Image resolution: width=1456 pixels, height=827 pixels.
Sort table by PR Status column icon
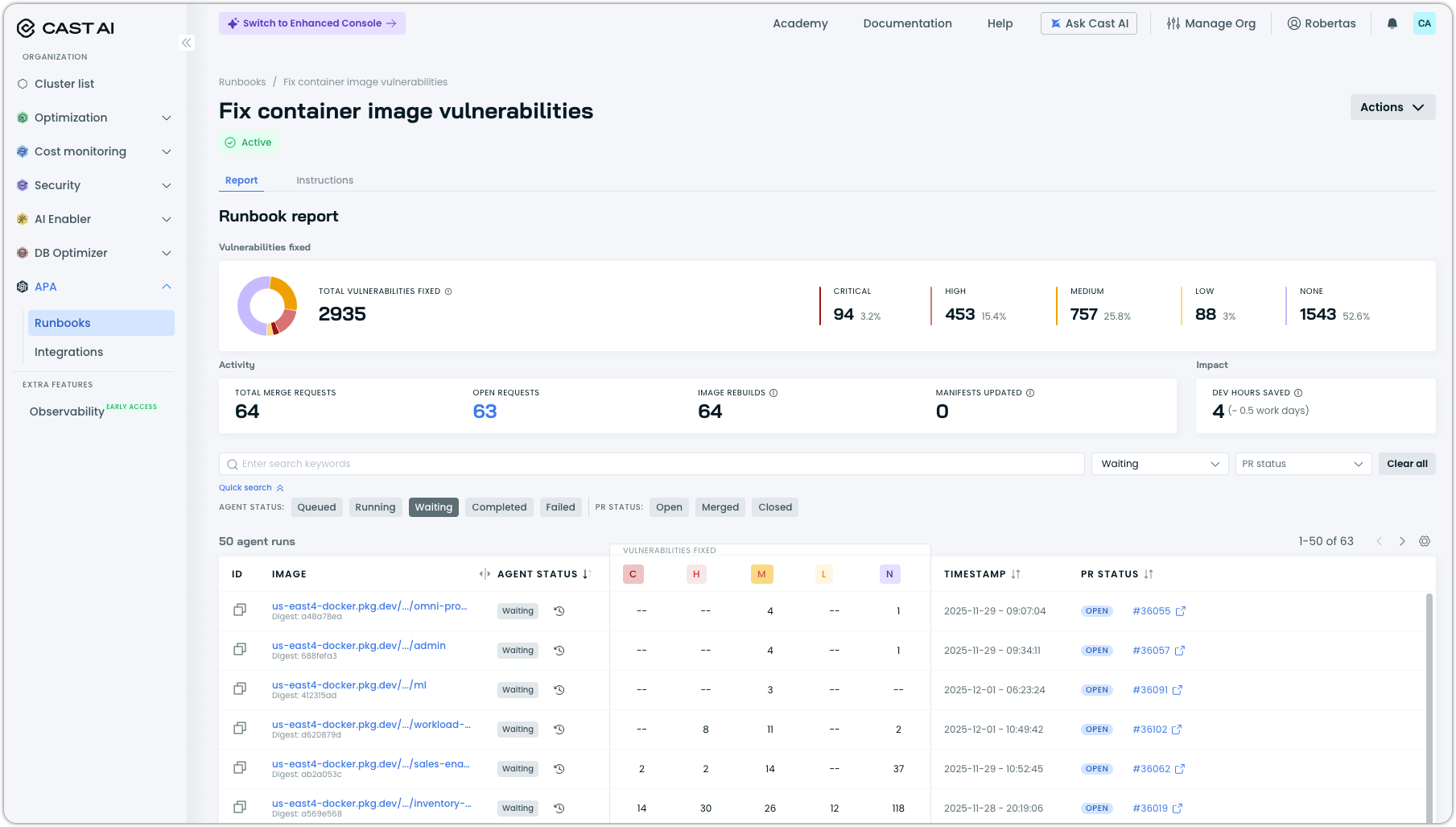click(1149, 574)
